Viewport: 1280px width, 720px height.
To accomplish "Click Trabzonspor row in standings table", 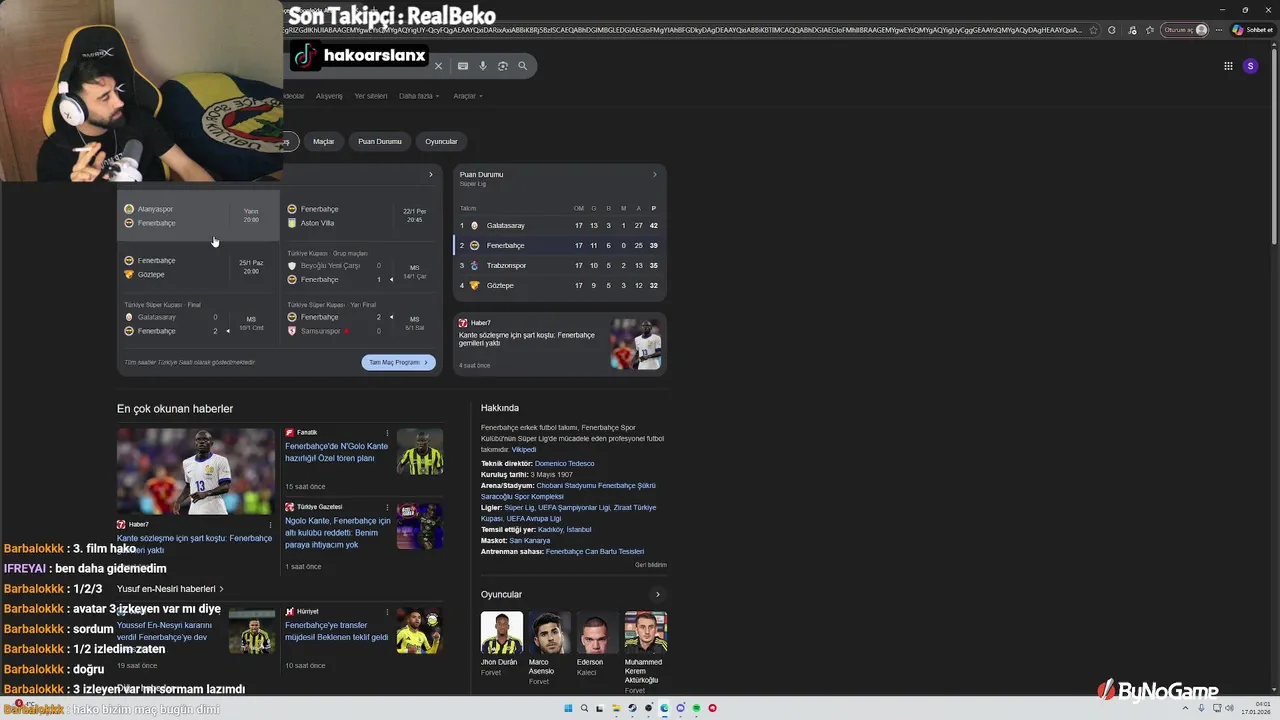I will [560, 265].
